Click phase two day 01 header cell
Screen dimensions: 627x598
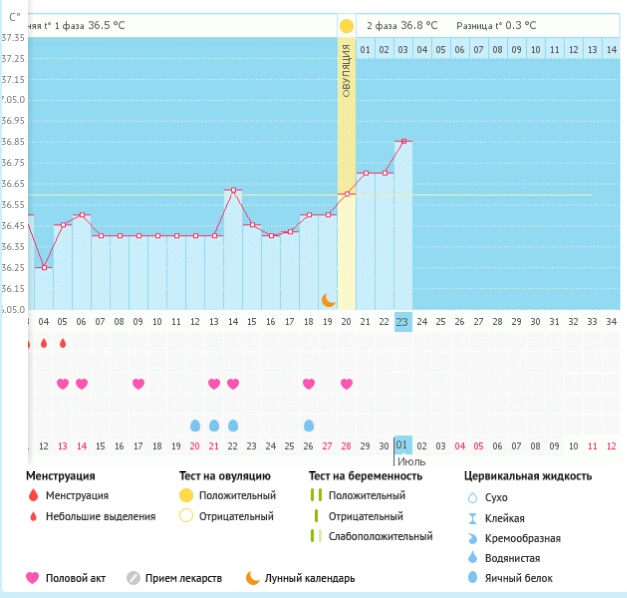[365, 49]
